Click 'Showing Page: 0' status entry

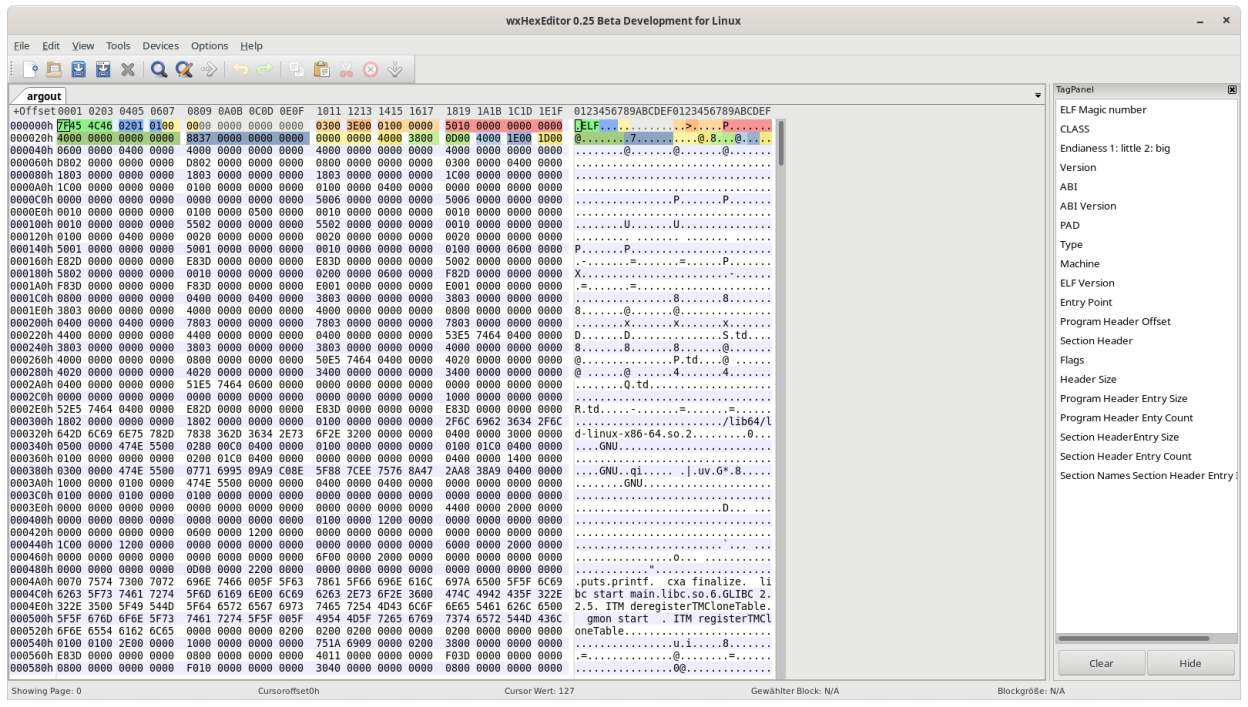point(46,691)
